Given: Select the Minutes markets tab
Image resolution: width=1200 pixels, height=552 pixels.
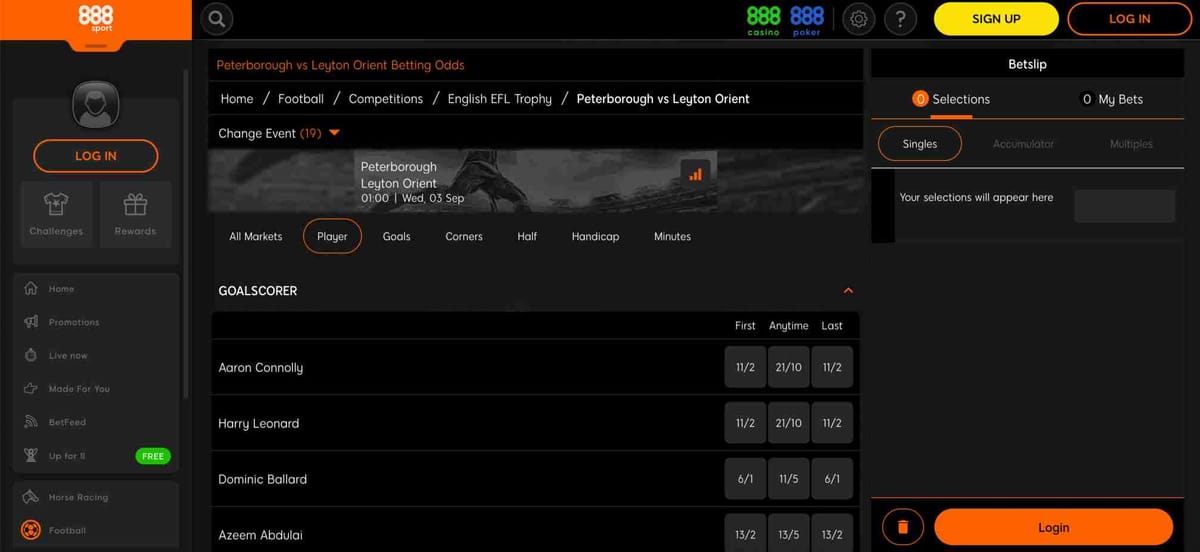Looking at the screenshot, I should (672, 236).
